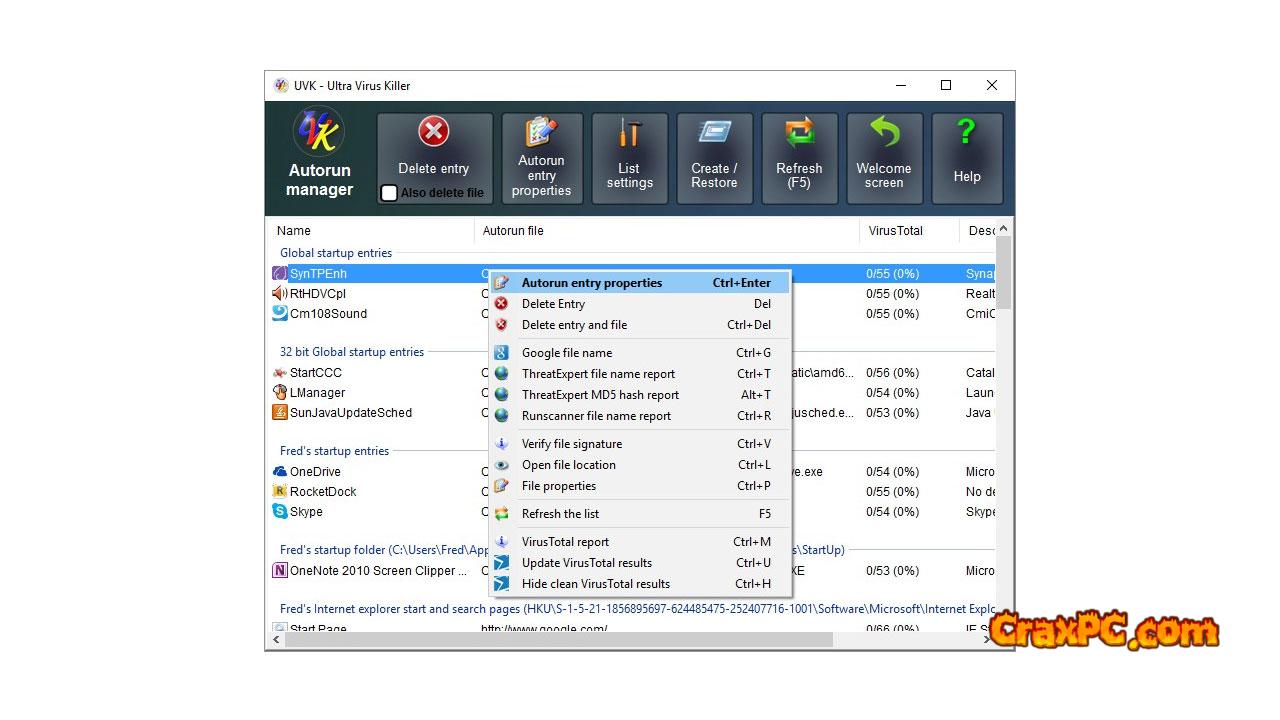Select the RocketDock startup entry
This screenshot has width=1280, height=720.
(x=323, y=492)
